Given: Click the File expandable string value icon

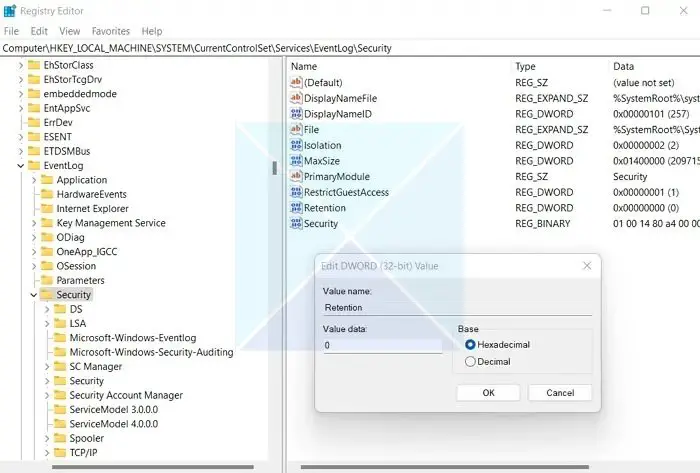Looking at the screenshot, I should click(x=296, y=129).
